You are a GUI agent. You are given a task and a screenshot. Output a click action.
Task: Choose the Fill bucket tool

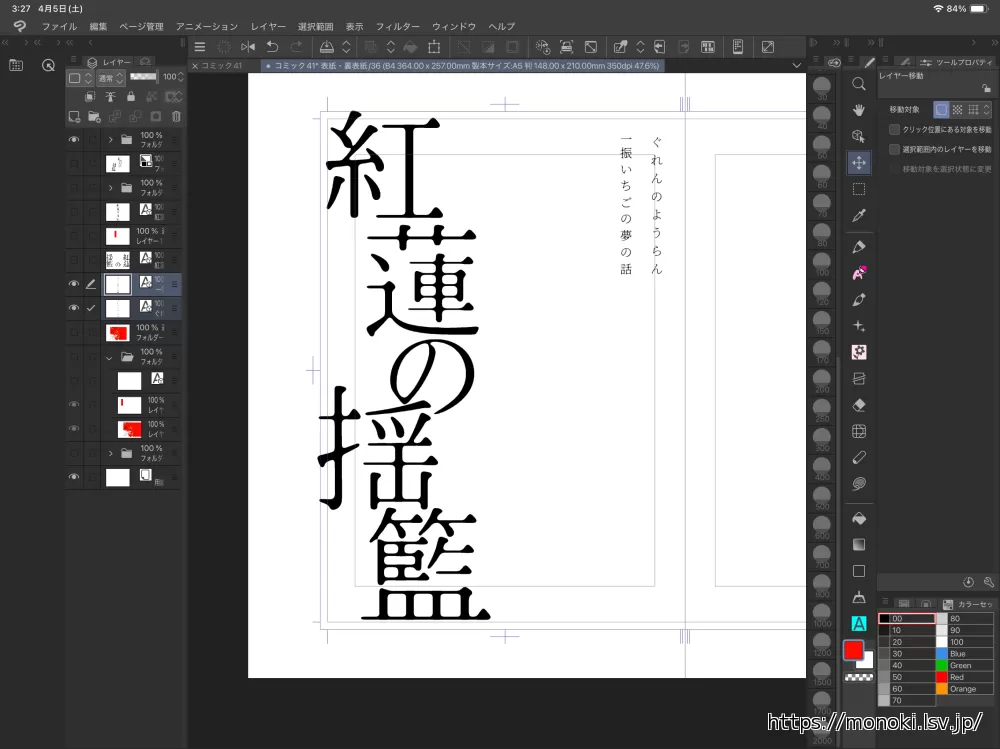pos(858,518)
